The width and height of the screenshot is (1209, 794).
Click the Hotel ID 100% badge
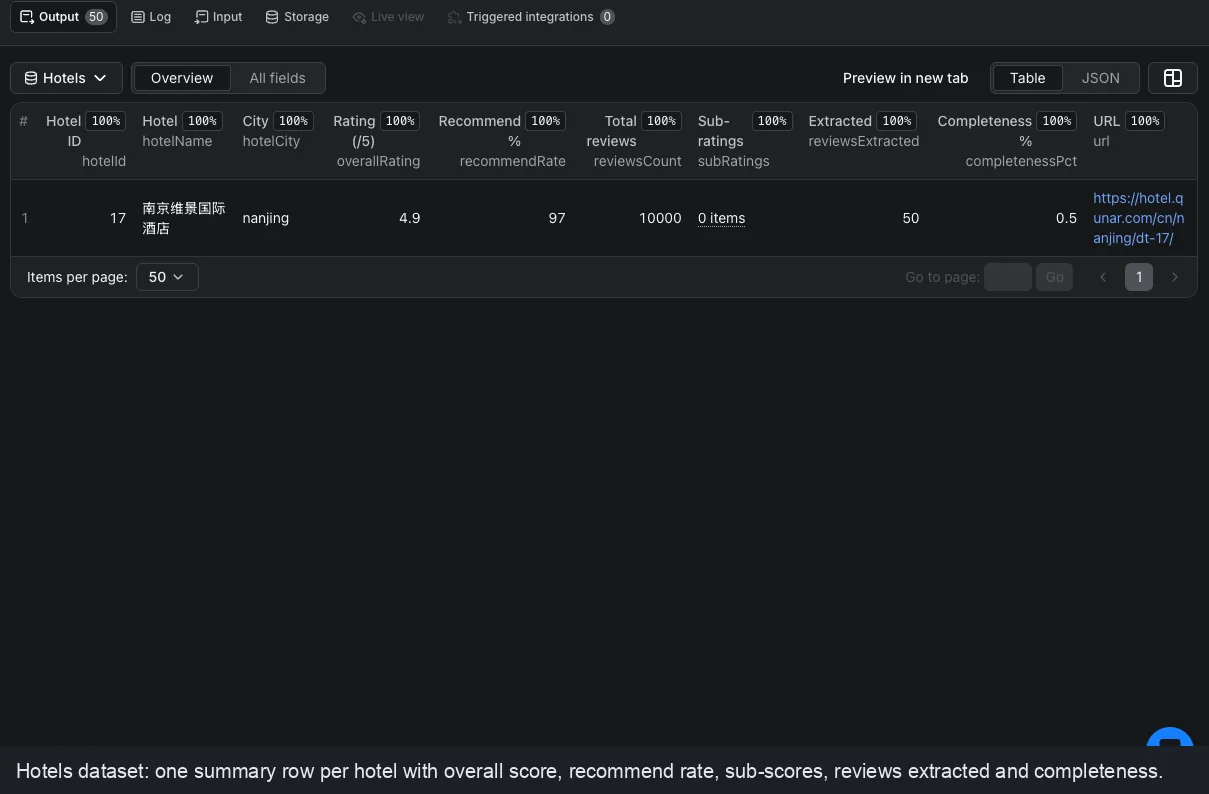[105, 121]
